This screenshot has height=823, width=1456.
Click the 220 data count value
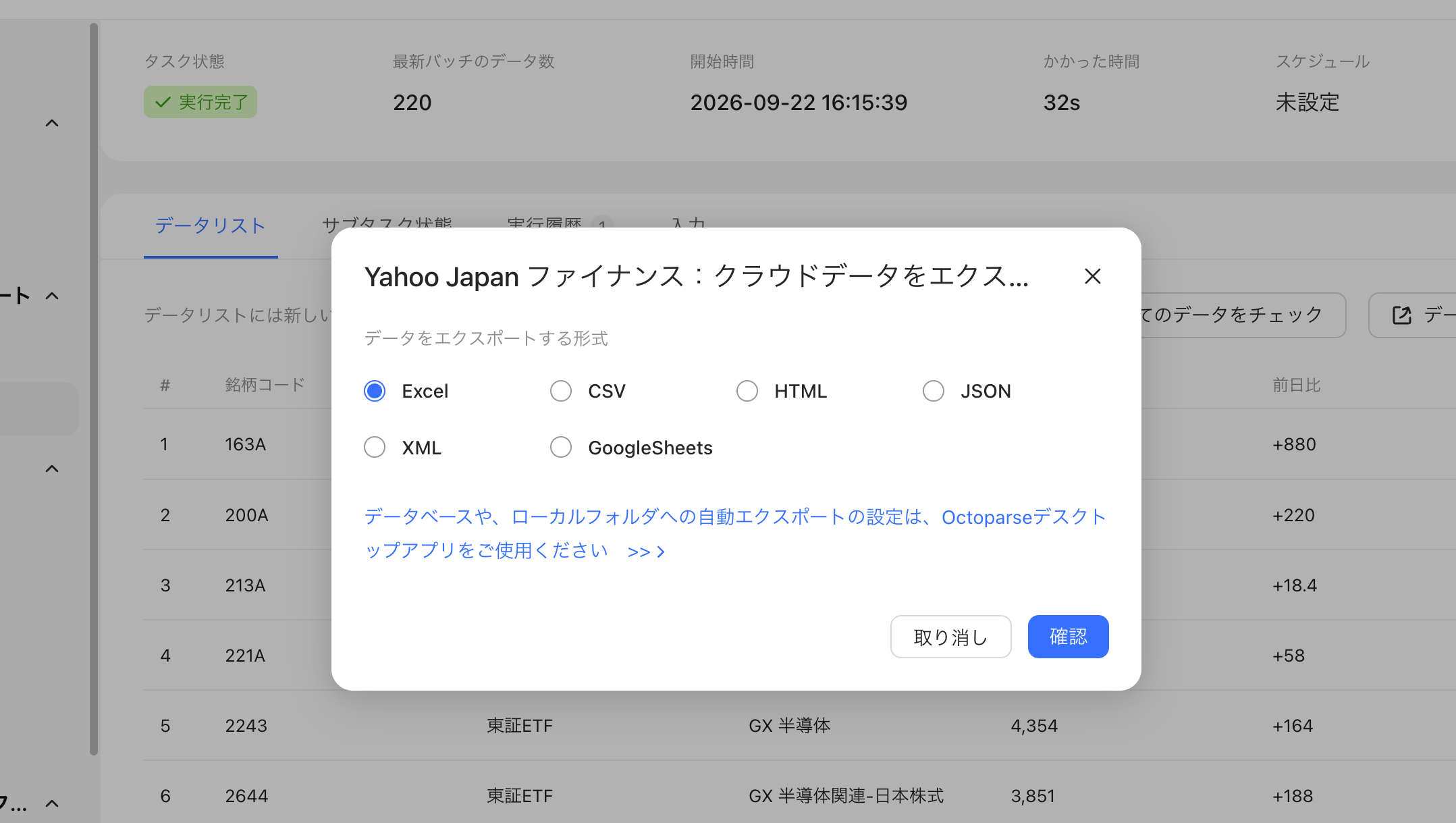point(412,103)
